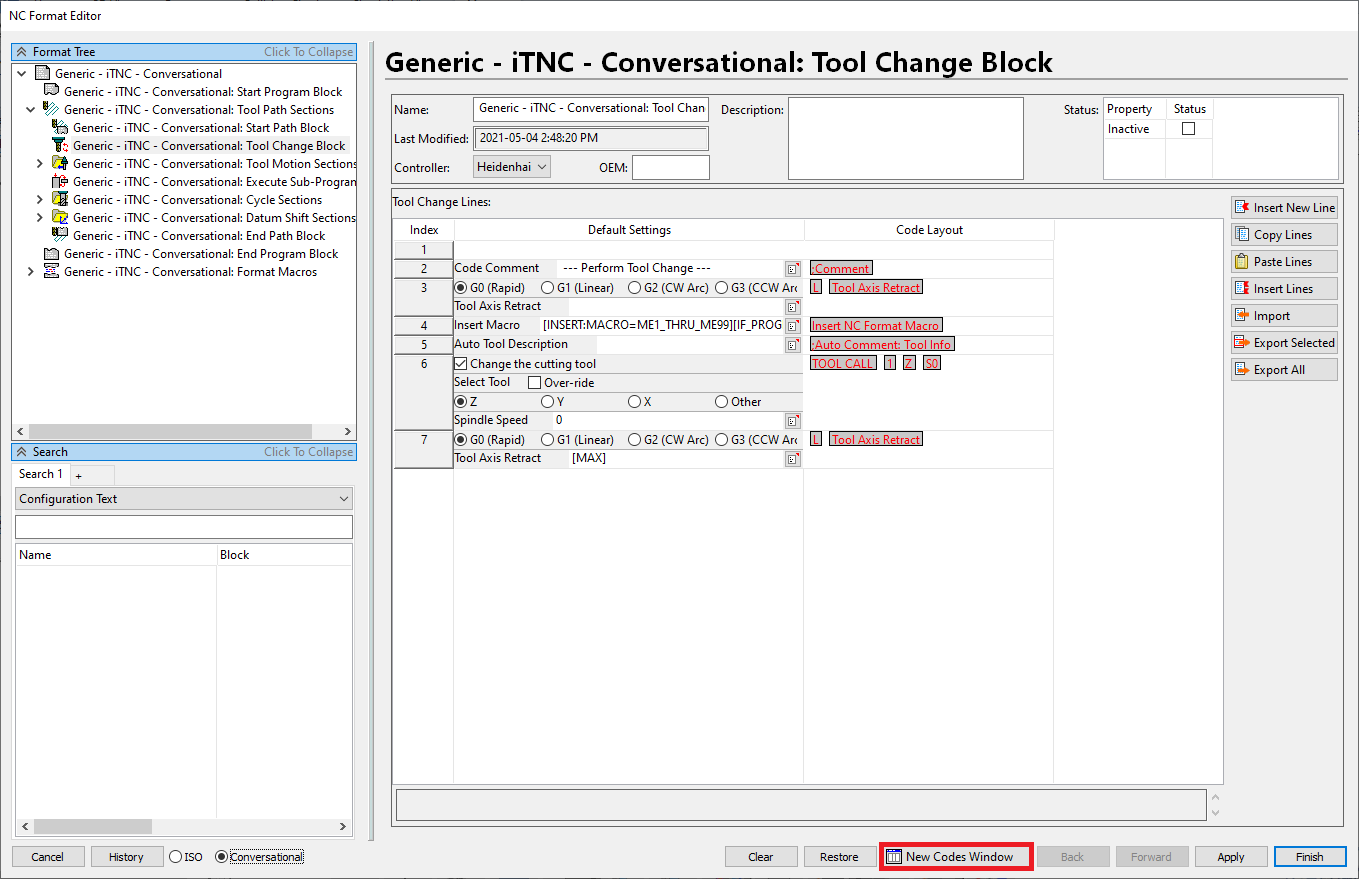This screenshot has height=879, width=1359.
Task: Expand the Format Macros node
Action: [x=31, y=271]
